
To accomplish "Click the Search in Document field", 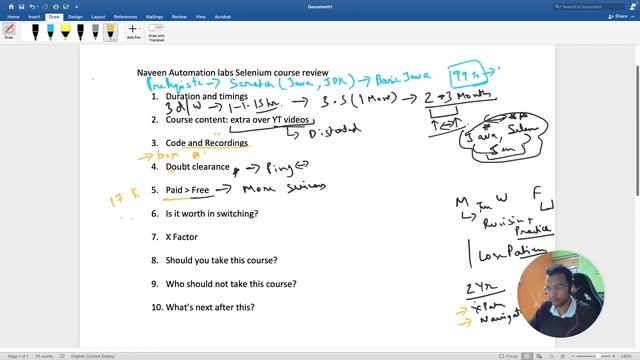I will click(x=589, y=7).
